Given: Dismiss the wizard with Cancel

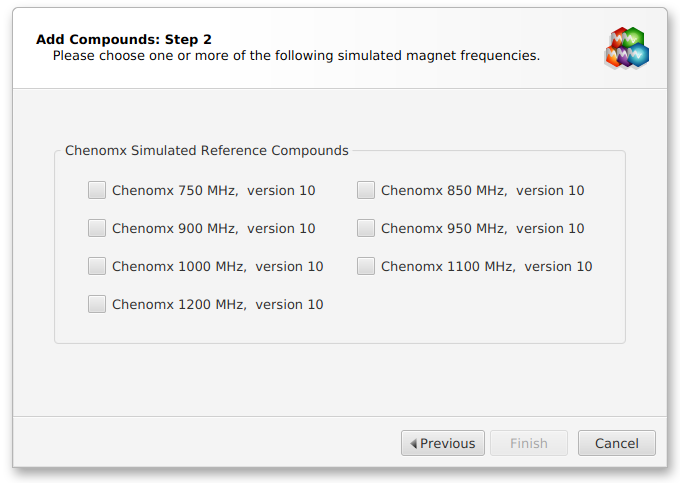Looking at the screenshot, I should pos(616,443).
